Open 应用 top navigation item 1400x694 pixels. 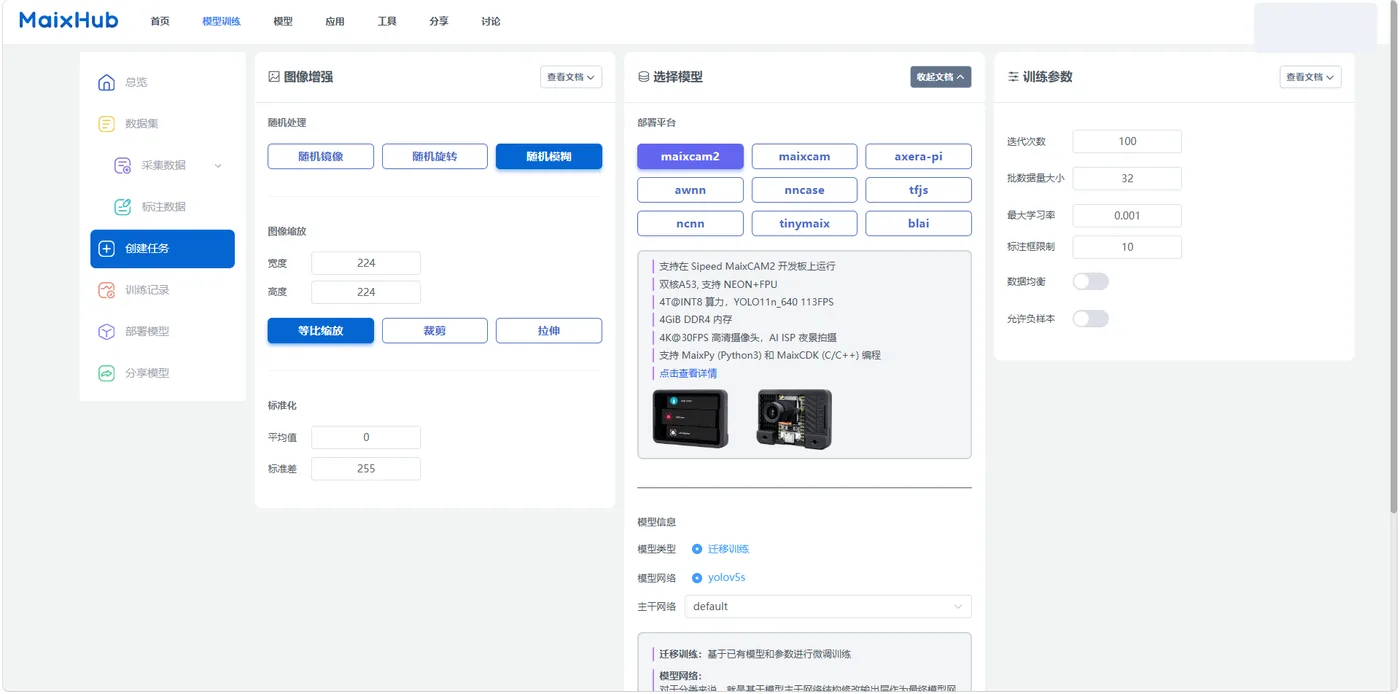tap(335, 21)
